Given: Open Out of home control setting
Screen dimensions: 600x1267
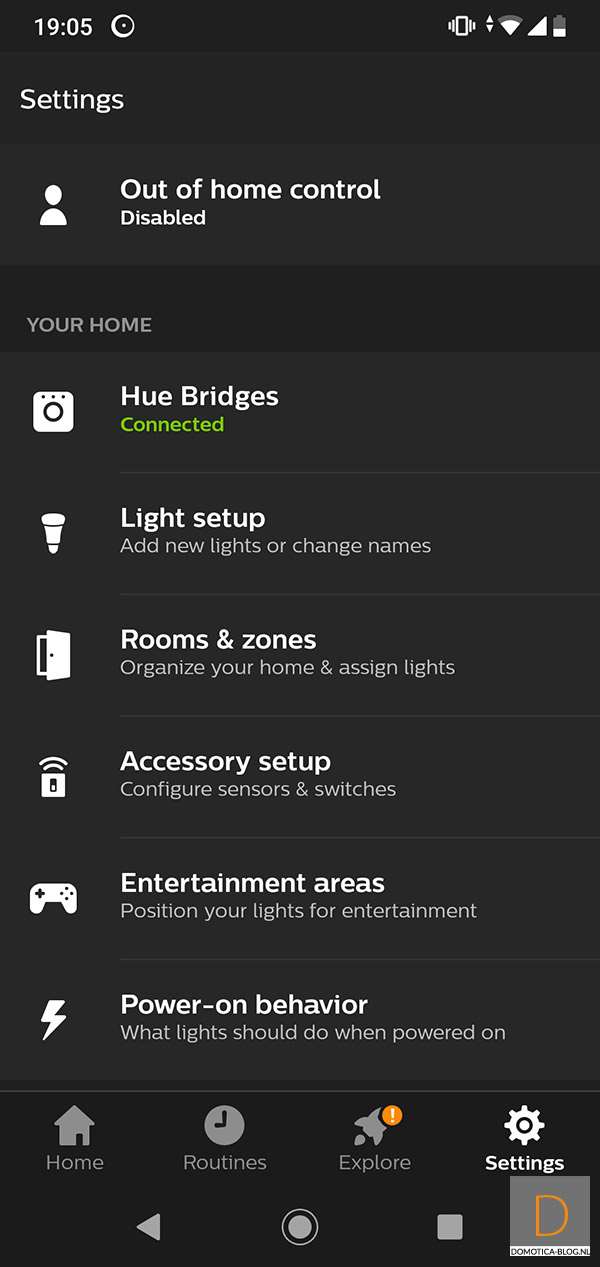Looking at the screenshot, I should [x=250, y=203].
